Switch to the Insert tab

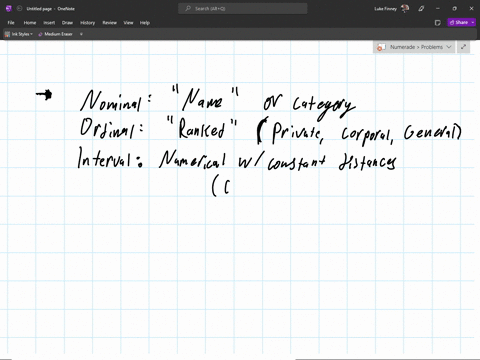point(49,23)
